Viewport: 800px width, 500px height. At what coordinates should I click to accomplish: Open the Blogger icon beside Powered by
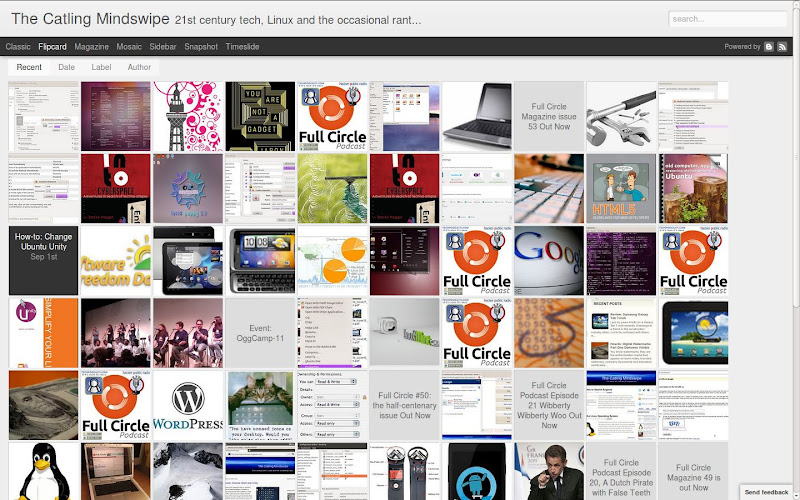(769, 46)
